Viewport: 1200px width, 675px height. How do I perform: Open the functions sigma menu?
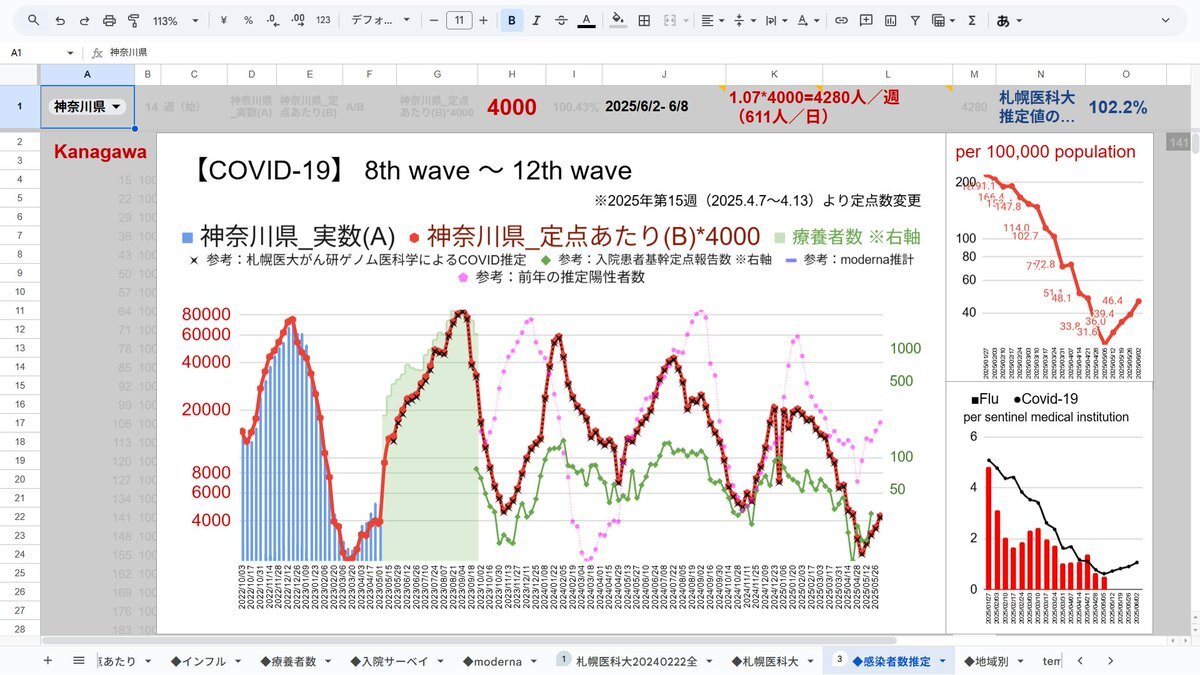(972, 20)
